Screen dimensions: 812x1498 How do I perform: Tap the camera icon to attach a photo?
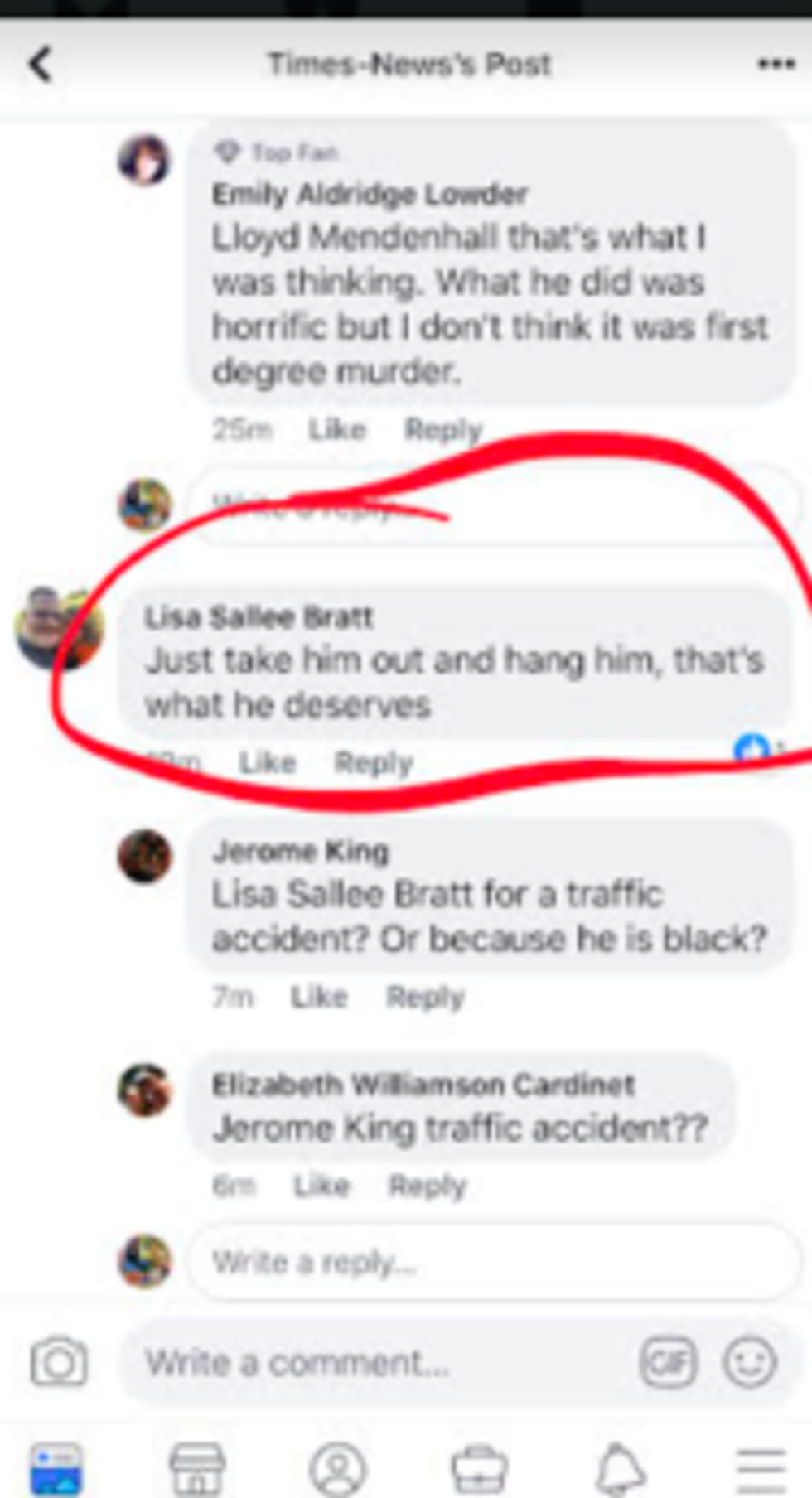tap(59, 1361)
